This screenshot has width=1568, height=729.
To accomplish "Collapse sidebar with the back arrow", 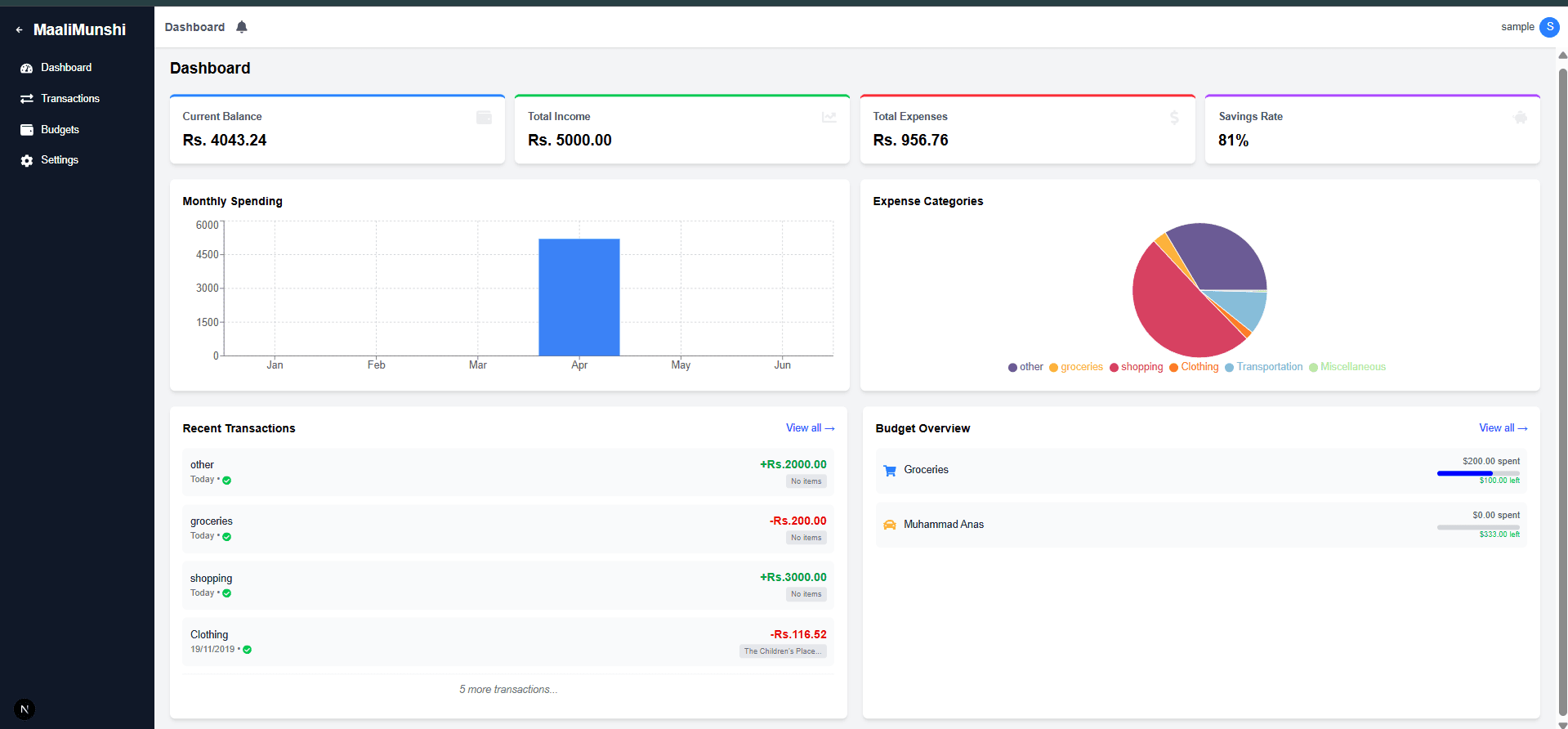I will pos(19,30).
